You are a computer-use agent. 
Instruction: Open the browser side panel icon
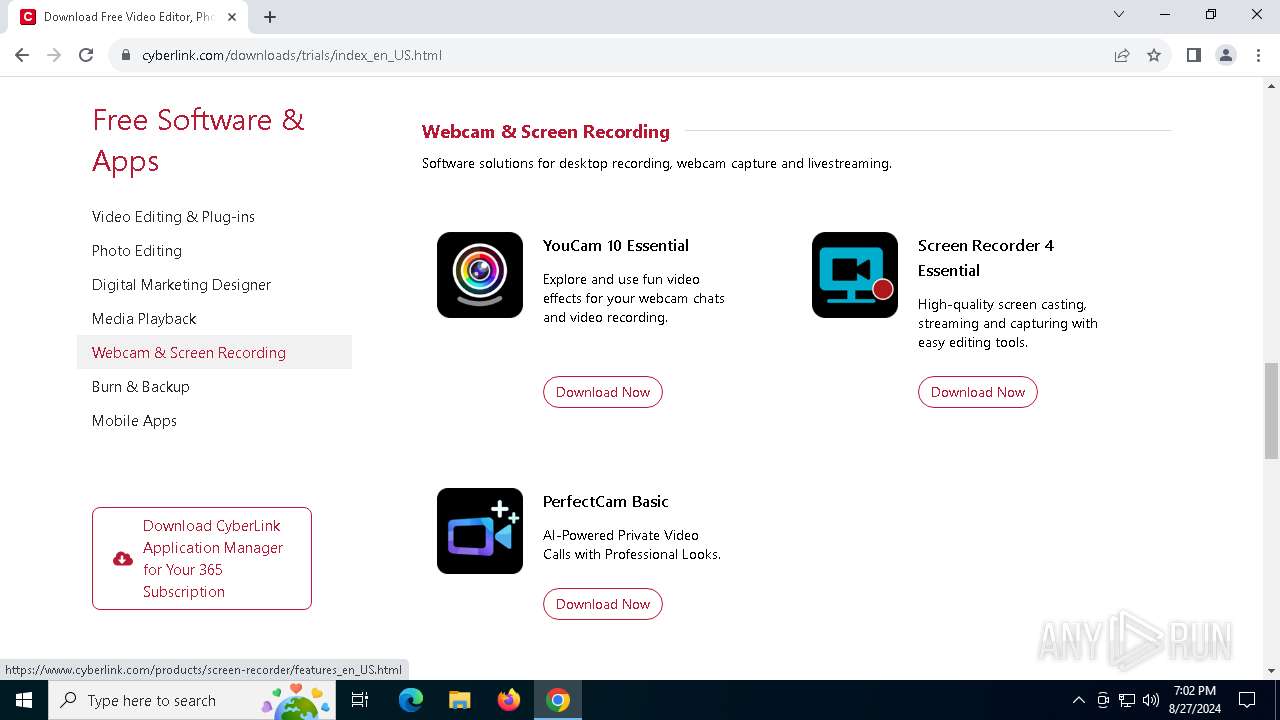[x=1193, y=55]
